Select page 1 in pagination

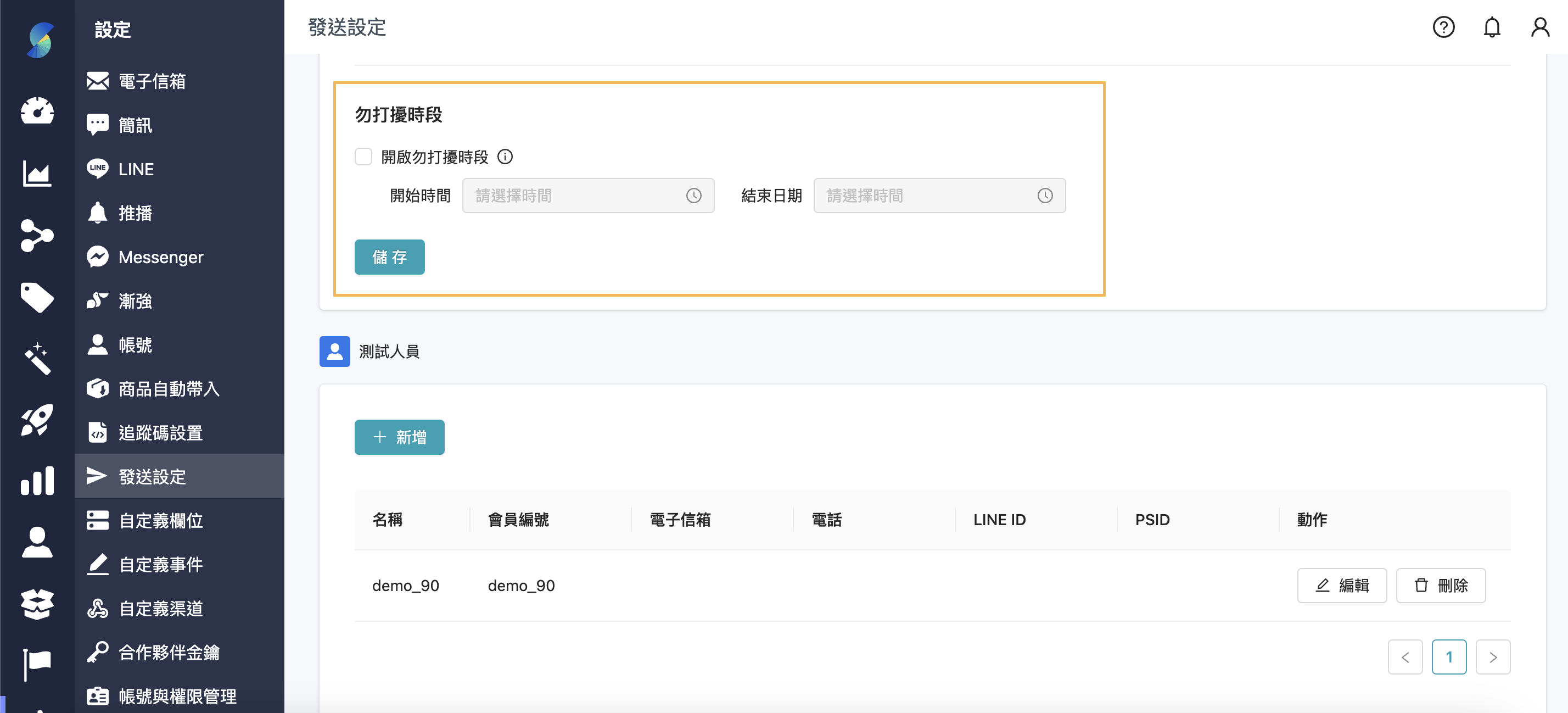coord(1449,657)
